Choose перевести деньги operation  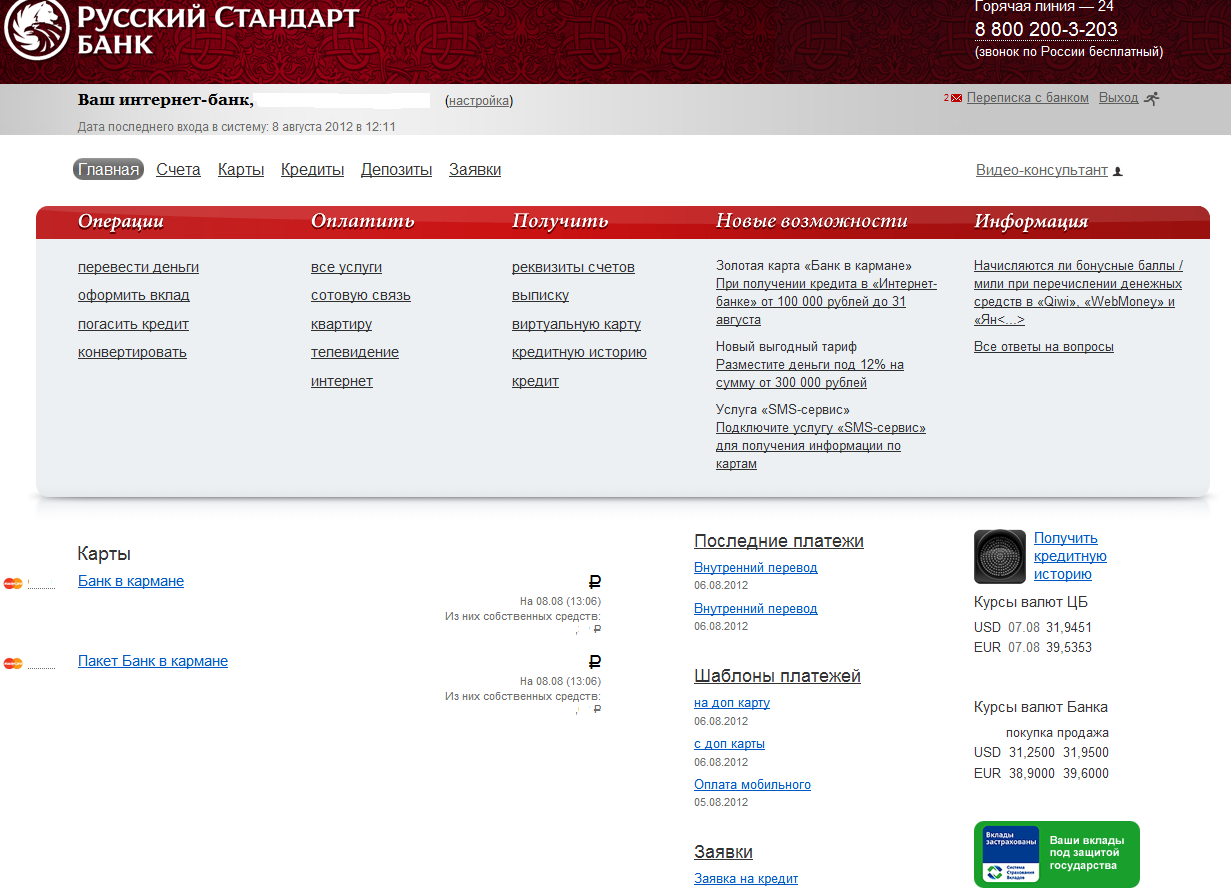click(x=138, y=267)
